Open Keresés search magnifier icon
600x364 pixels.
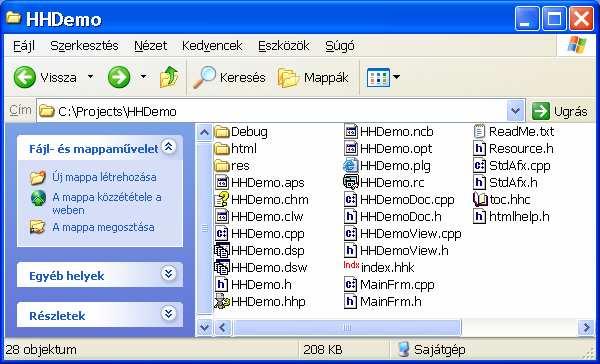click(x=204, y=77)
